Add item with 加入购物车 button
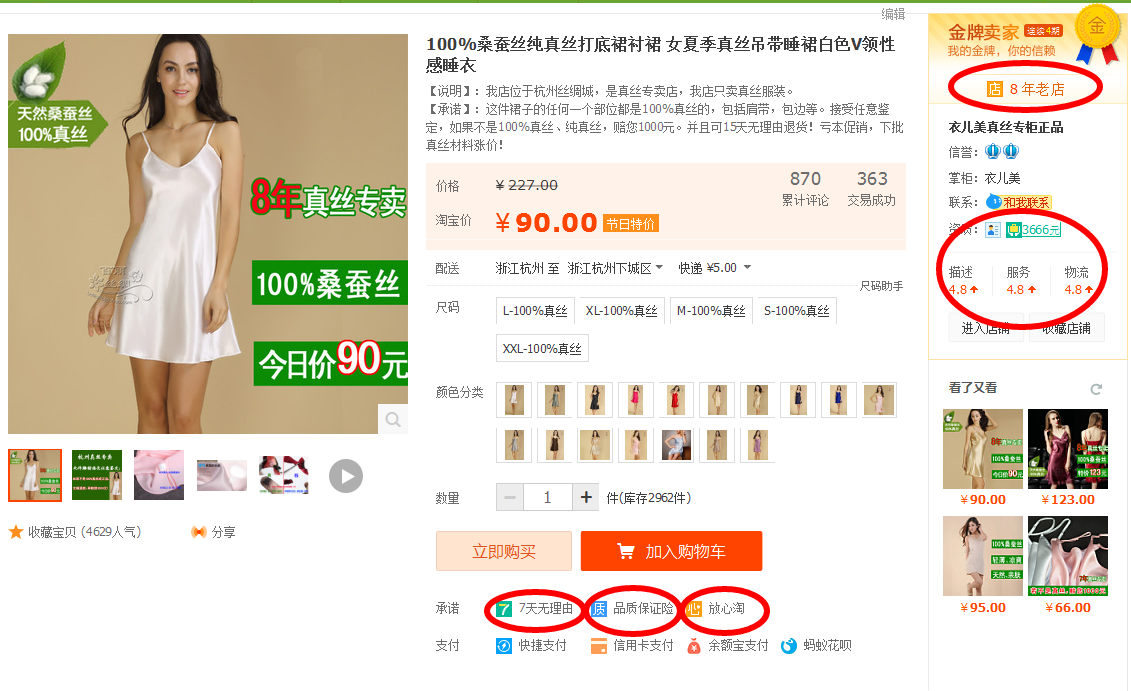The height and width of the screenshot is (691, 1131). pyautogui.click(x=672, y=552)
